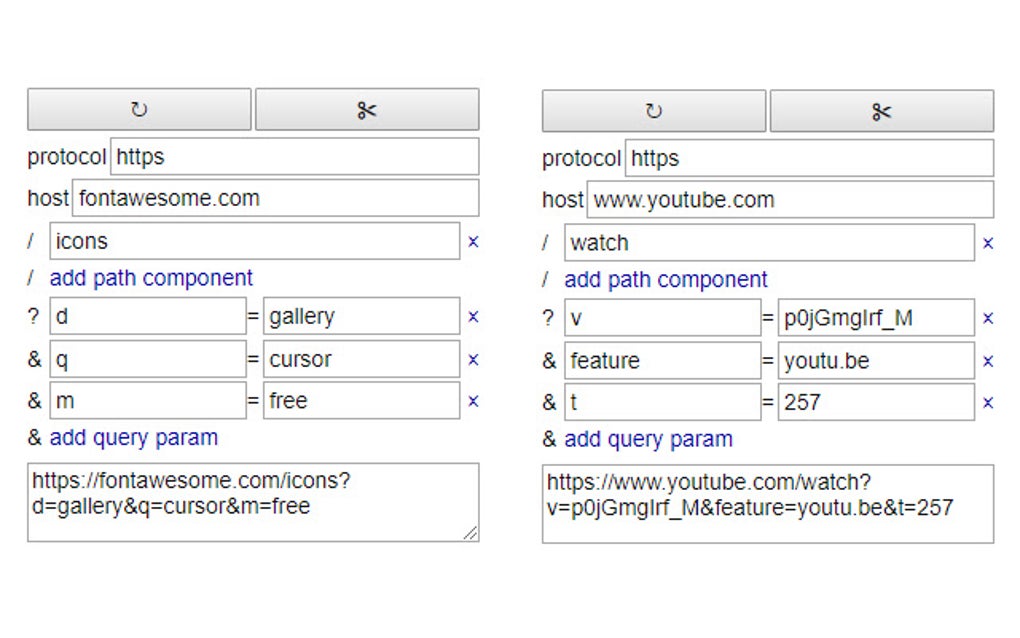This screenshot has width=1020, height=638.
Task: Remove the "d=gallery" query param
Action: click(473, 316)
